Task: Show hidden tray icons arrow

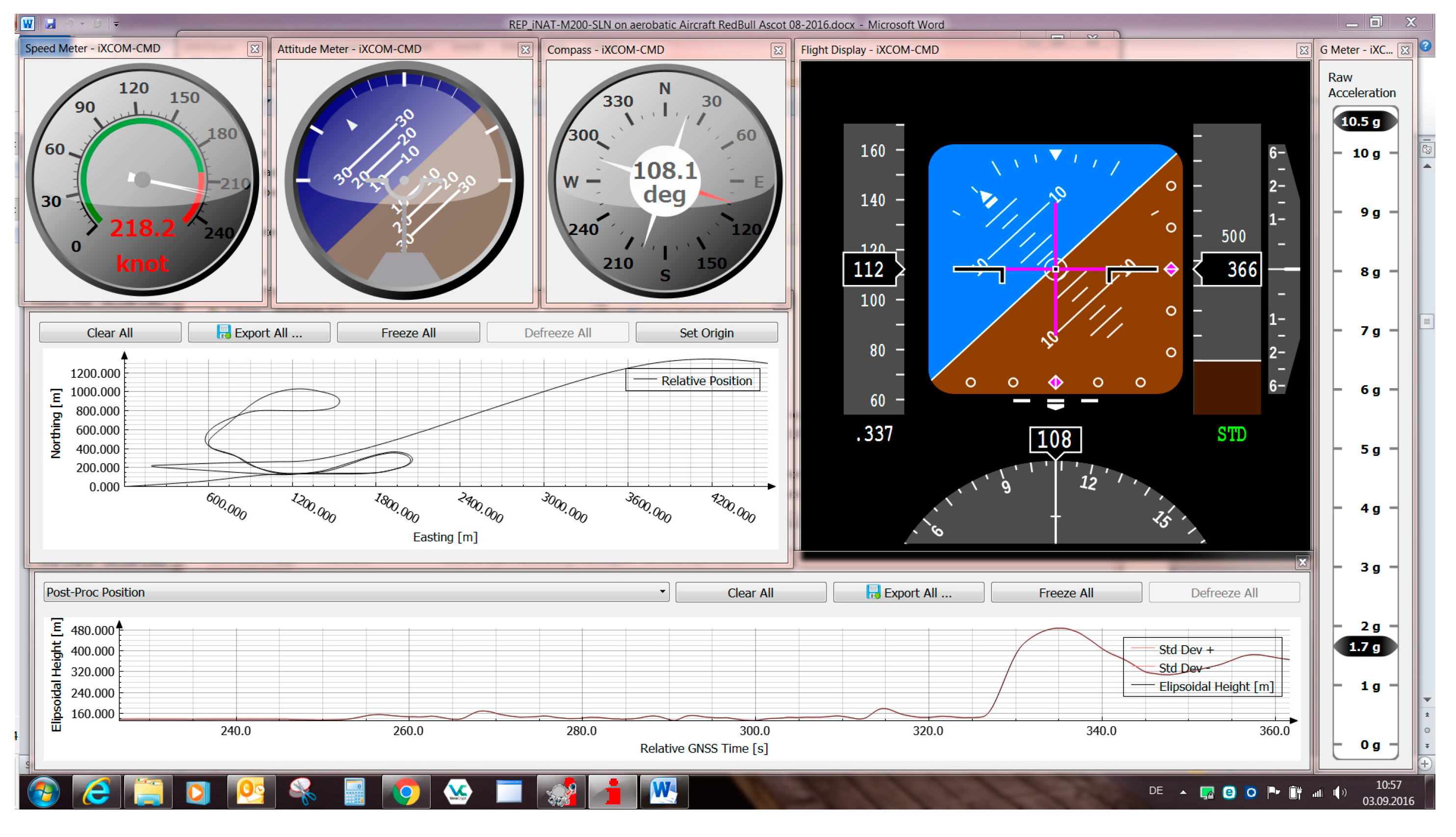Action: [x=1183, y=793]
